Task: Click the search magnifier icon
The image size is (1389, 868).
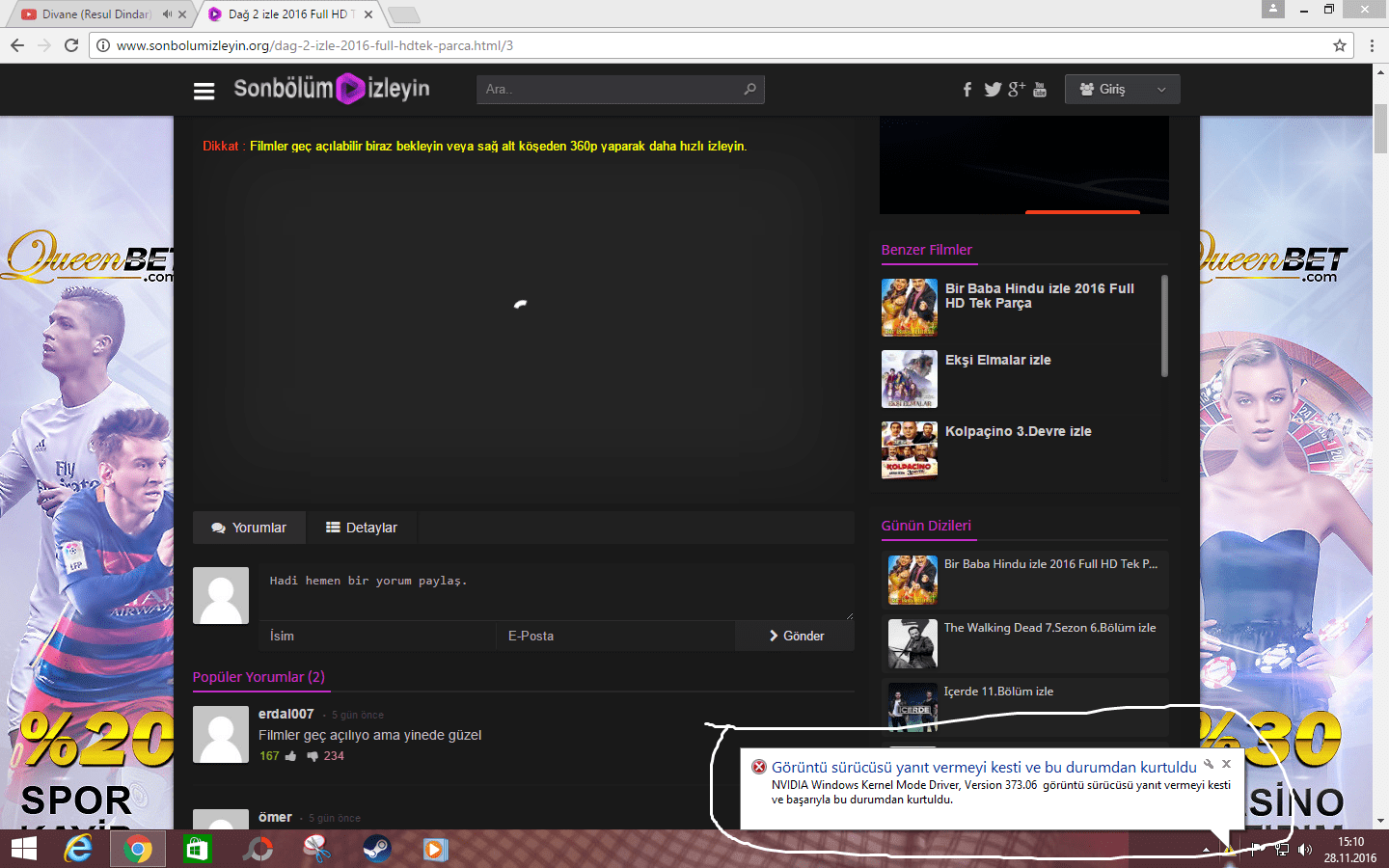Action: click(x=749, y=89)
